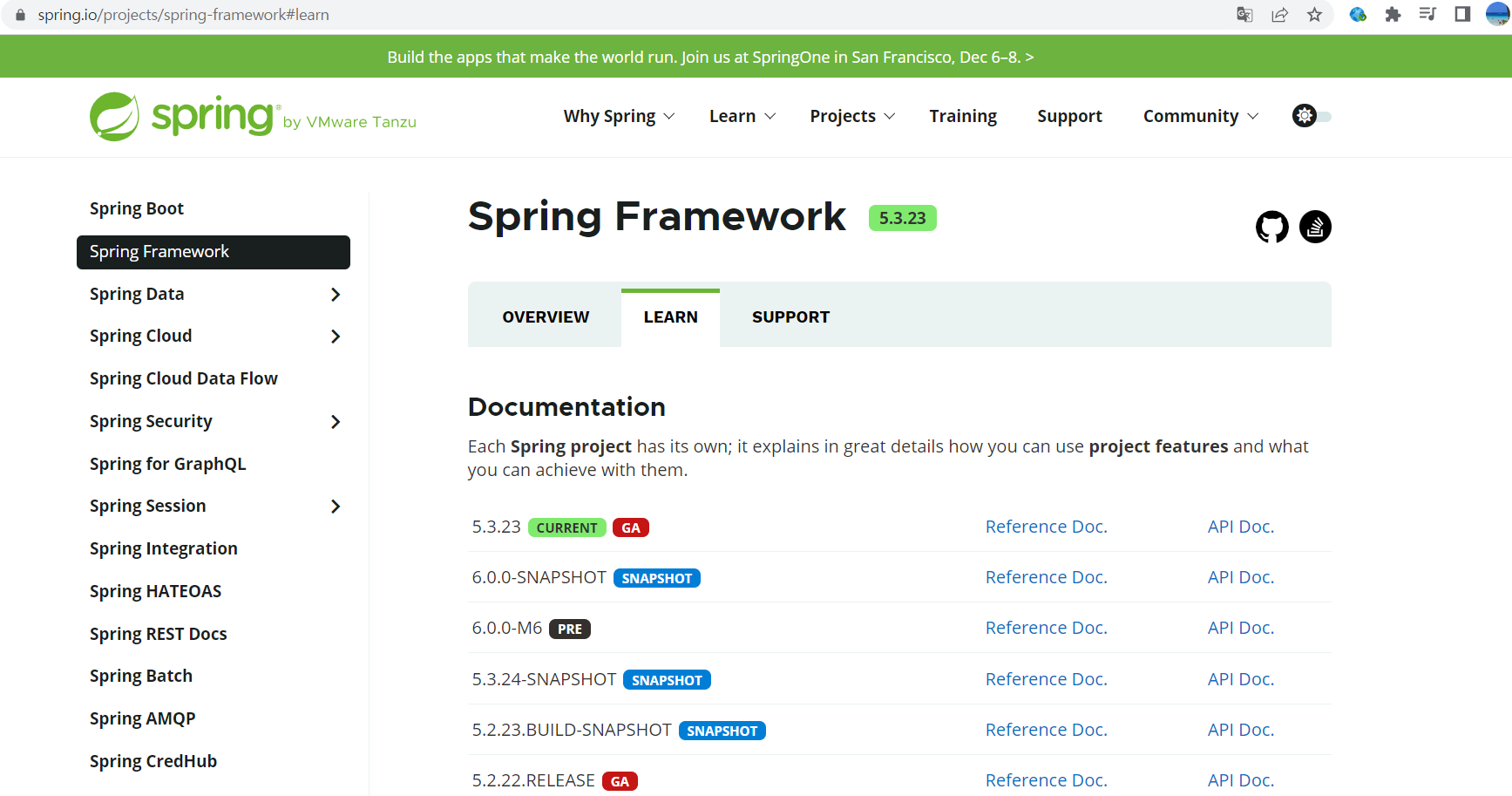This screenshot has width=1512, height=796.
Task: Open Spring Boot in the sidebar
Action: click(137, 209)
